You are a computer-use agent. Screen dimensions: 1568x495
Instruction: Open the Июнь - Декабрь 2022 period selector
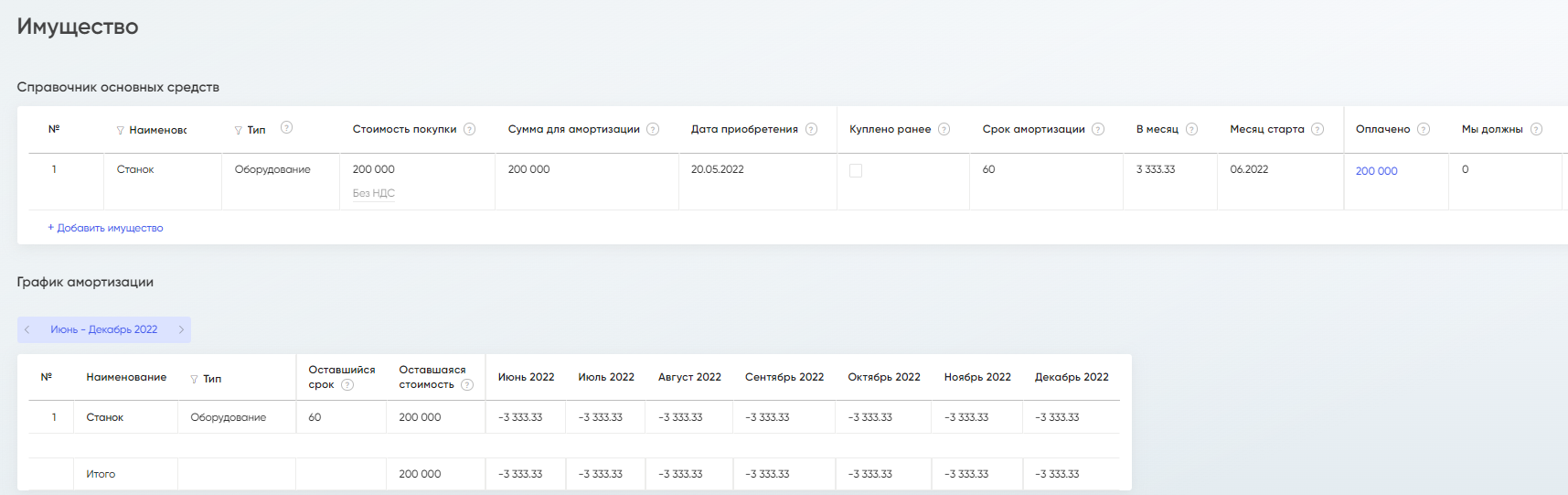point(103,329)
